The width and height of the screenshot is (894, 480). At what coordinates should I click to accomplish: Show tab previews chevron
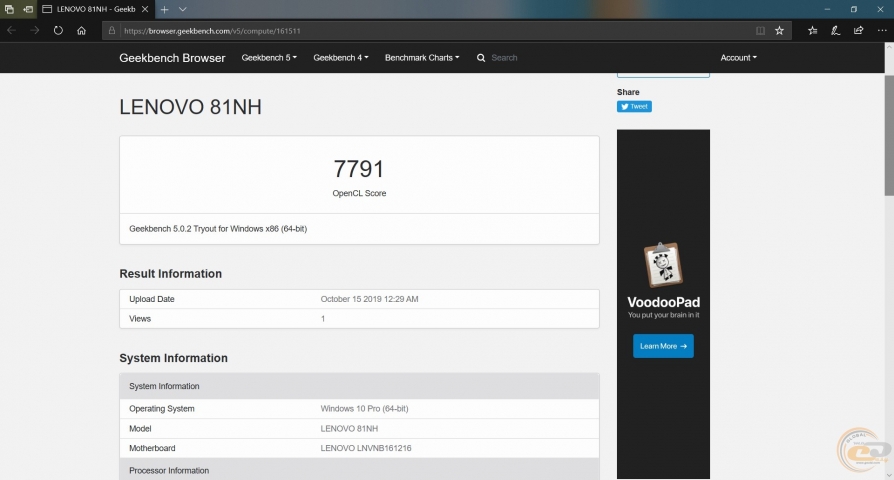tap(182, 9)
